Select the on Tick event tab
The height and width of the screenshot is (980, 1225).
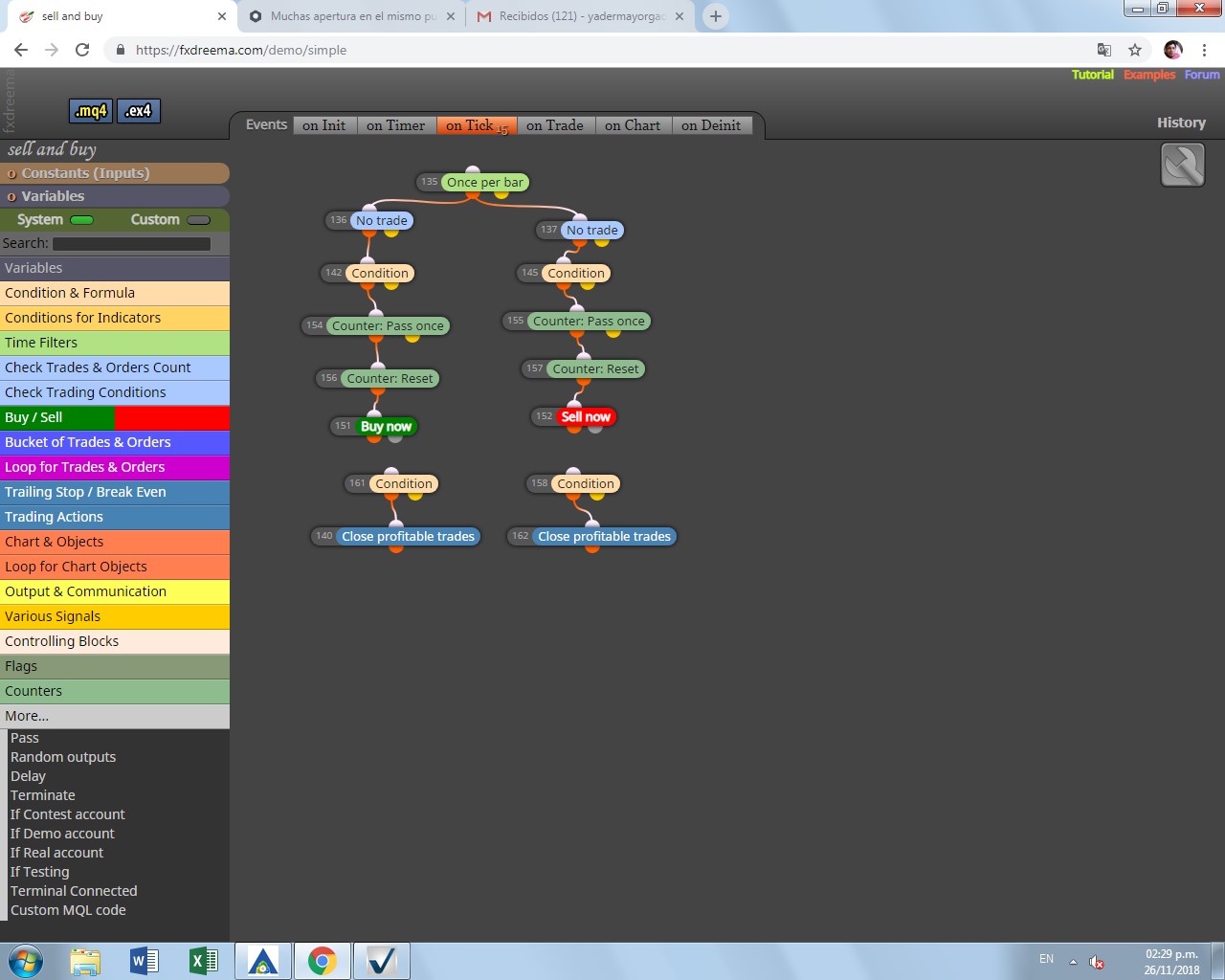click(x=476, y=125)
